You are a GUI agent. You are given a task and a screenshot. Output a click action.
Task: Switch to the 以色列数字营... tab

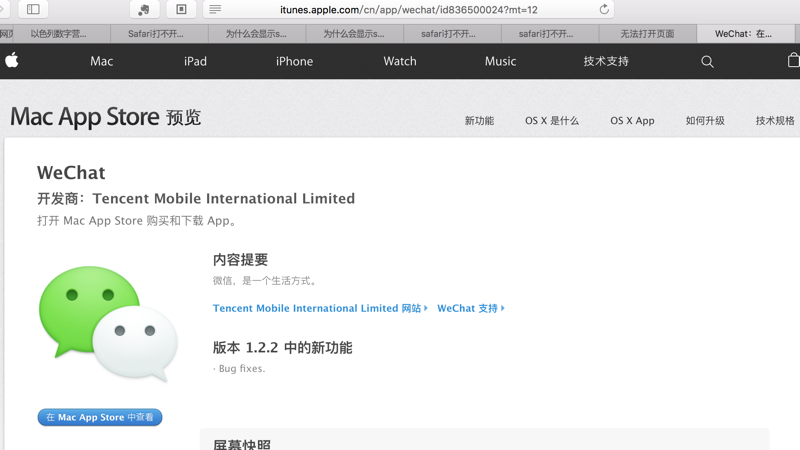coord(62,34)
